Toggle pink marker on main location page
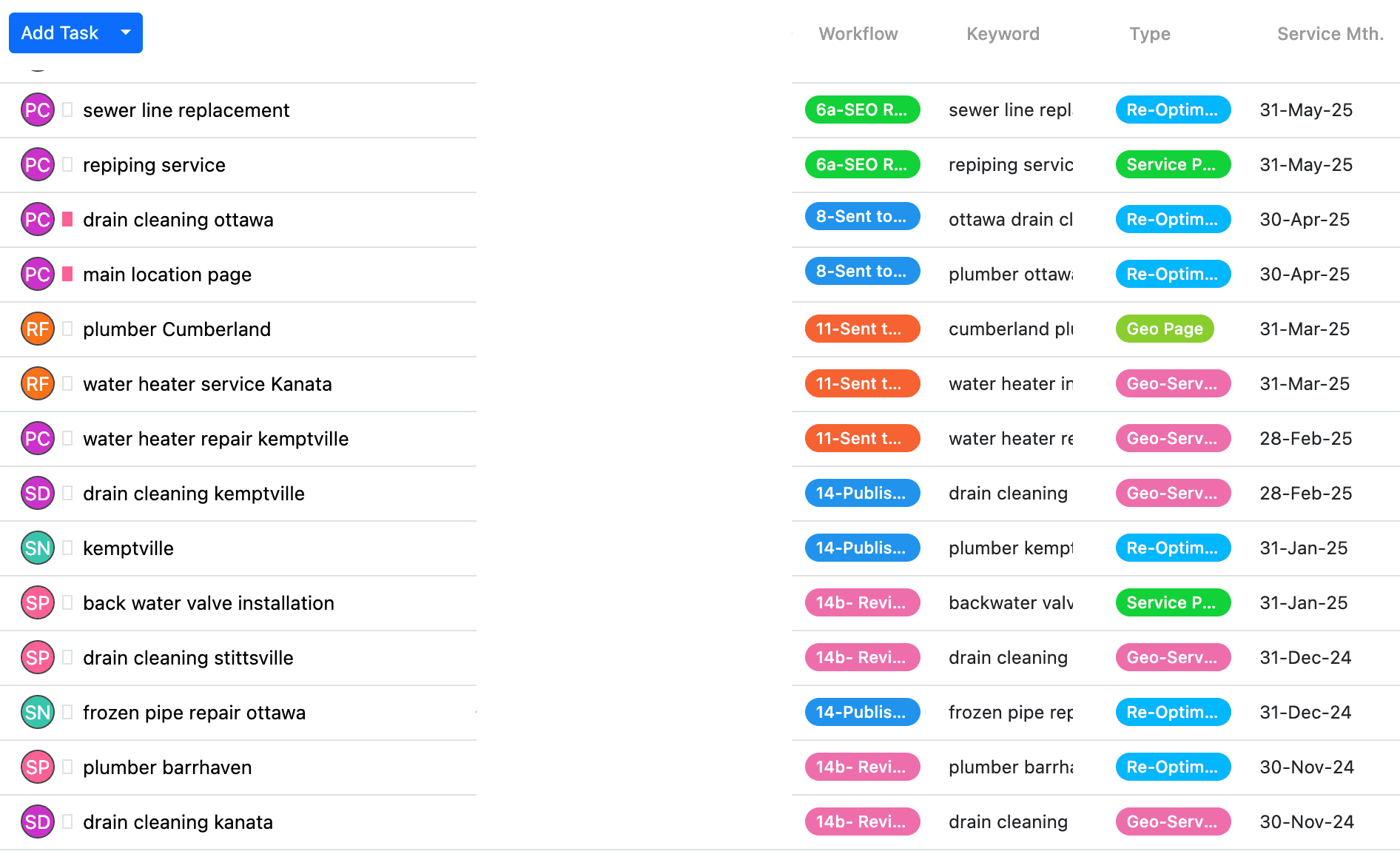Image resolution: width=1400 pixels, height=857 pixels. coord(67,274)
